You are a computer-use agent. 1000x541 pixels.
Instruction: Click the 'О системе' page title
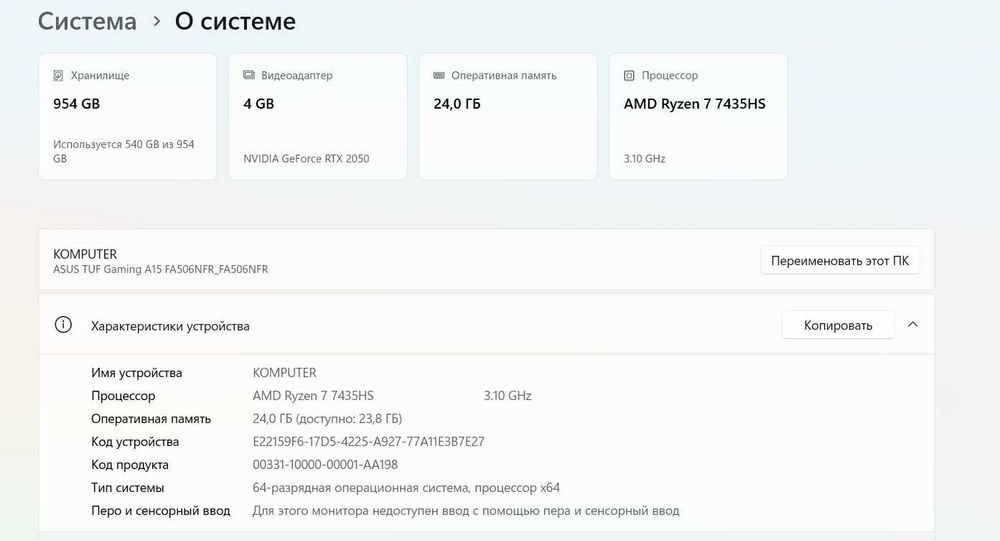tap(235, 22)
